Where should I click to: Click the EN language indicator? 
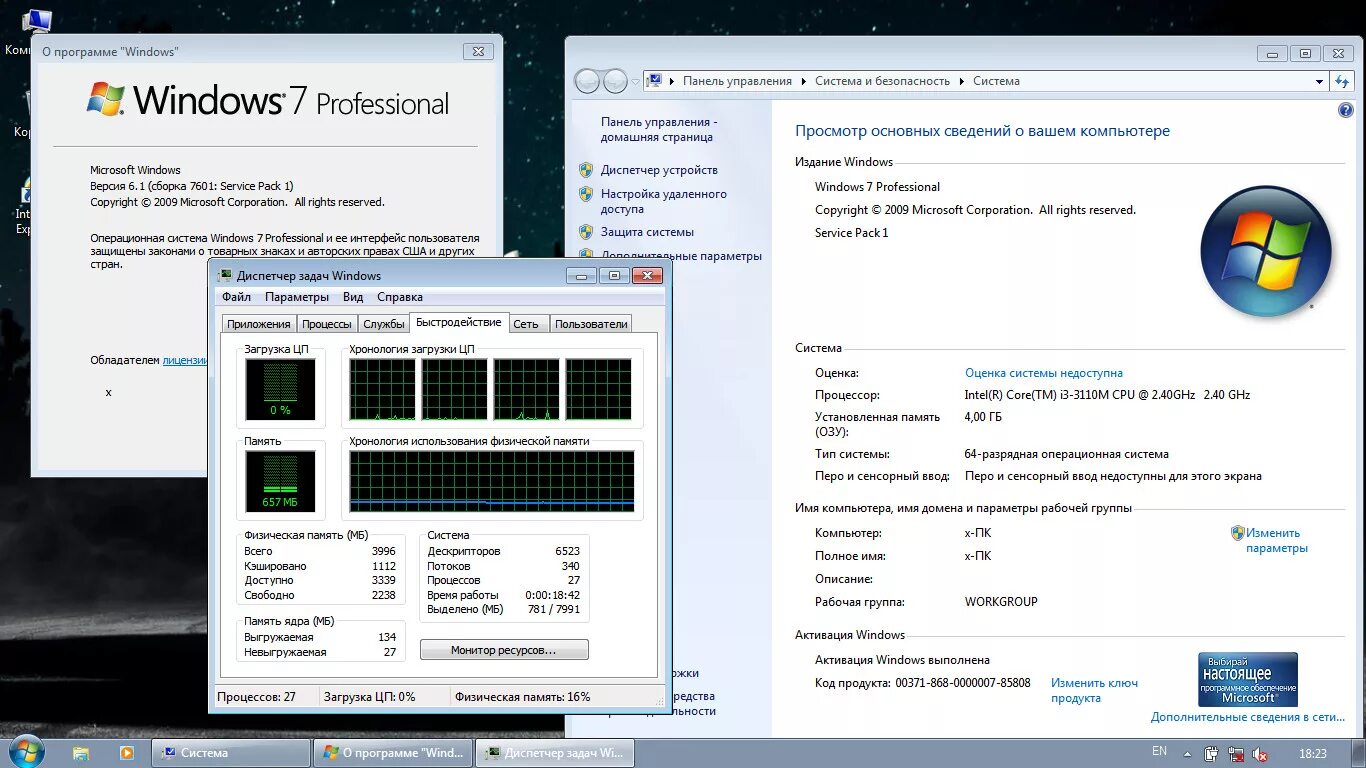click(x=1159, y=751)
